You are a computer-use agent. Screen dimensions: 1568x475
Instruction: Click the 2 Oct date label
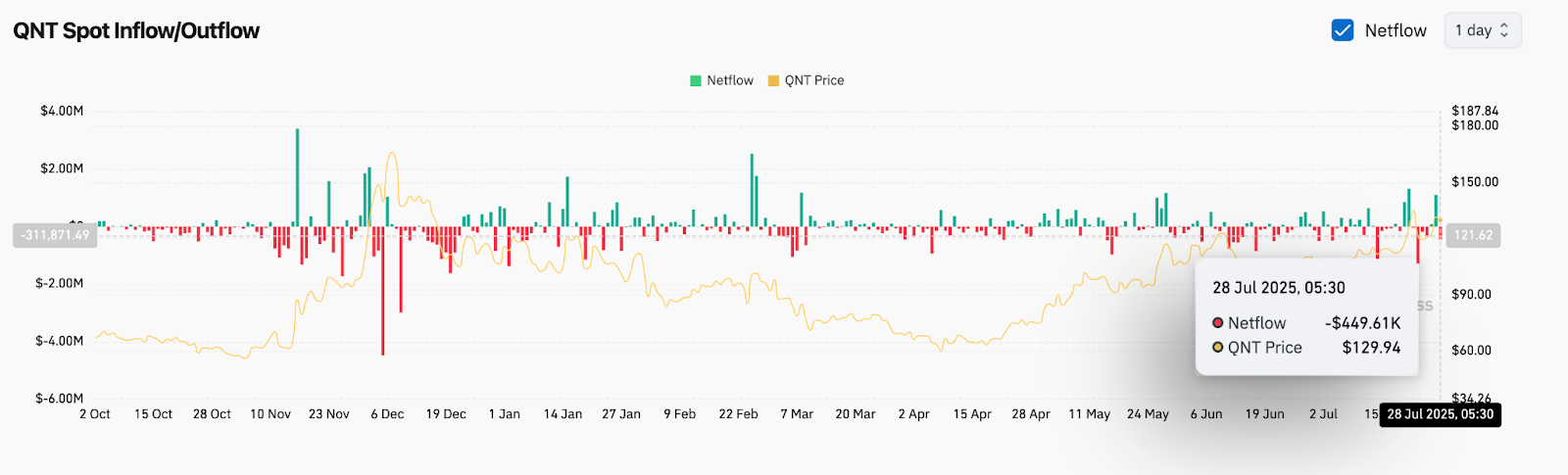95,414
